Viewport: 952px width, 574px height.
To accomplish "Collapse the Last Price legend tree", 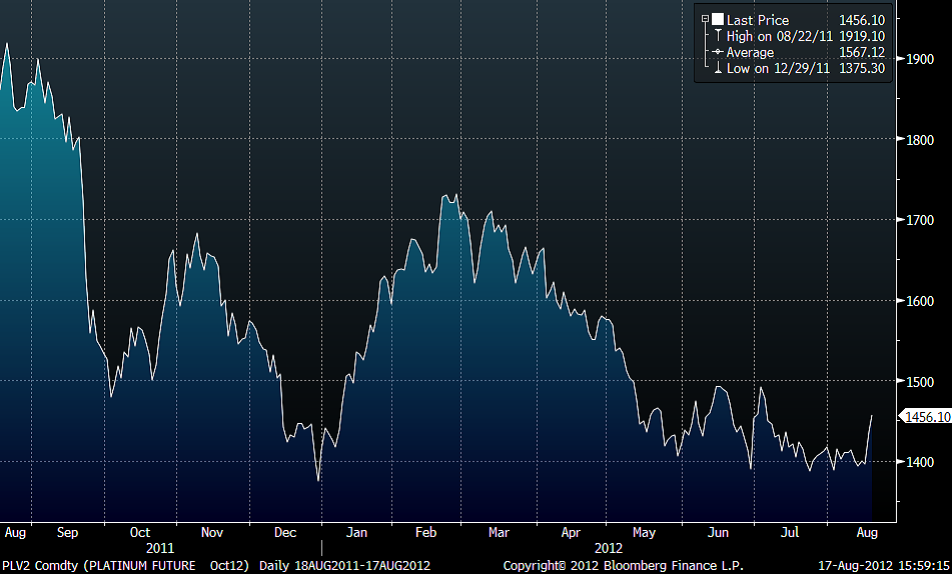I will [705, 19].
